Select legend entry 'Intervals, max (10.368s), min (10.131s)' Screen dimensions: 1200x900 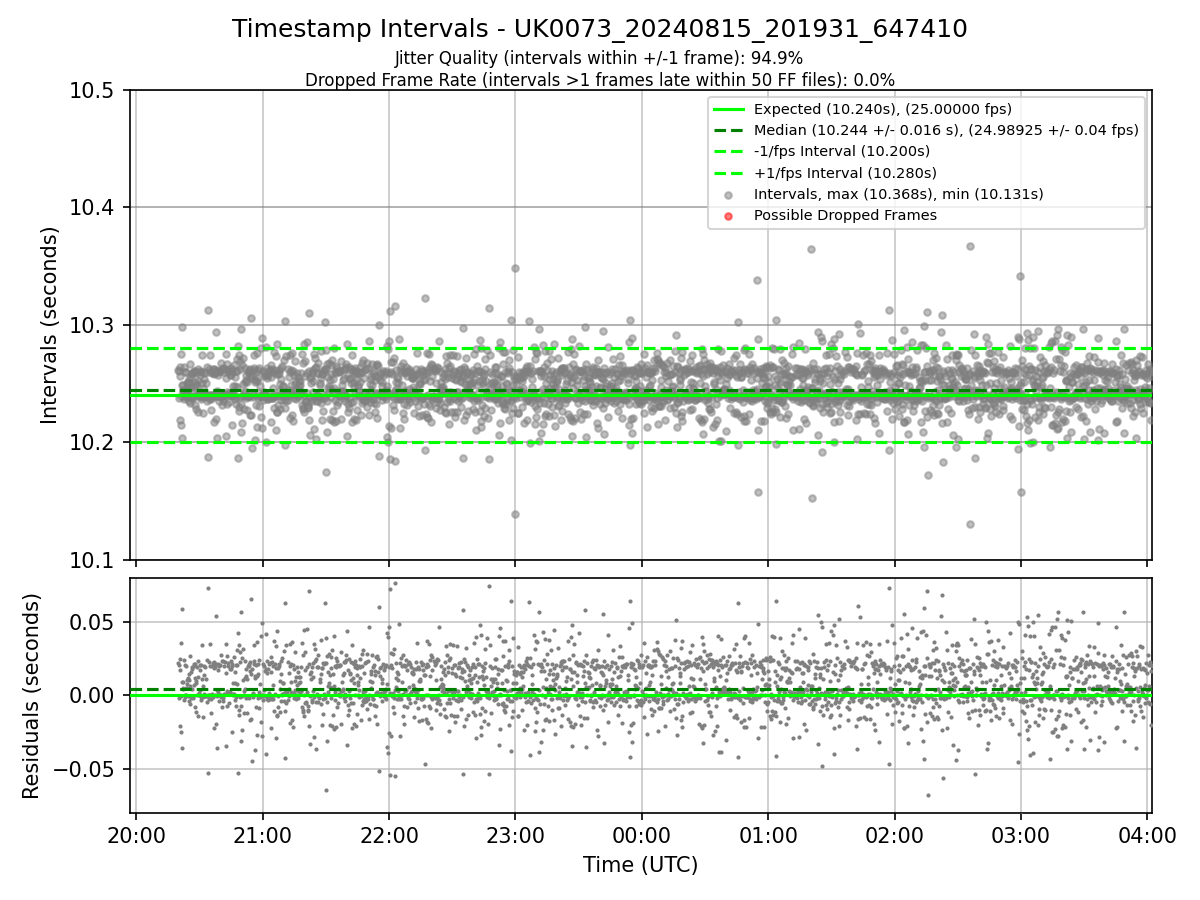coord(899,194)
